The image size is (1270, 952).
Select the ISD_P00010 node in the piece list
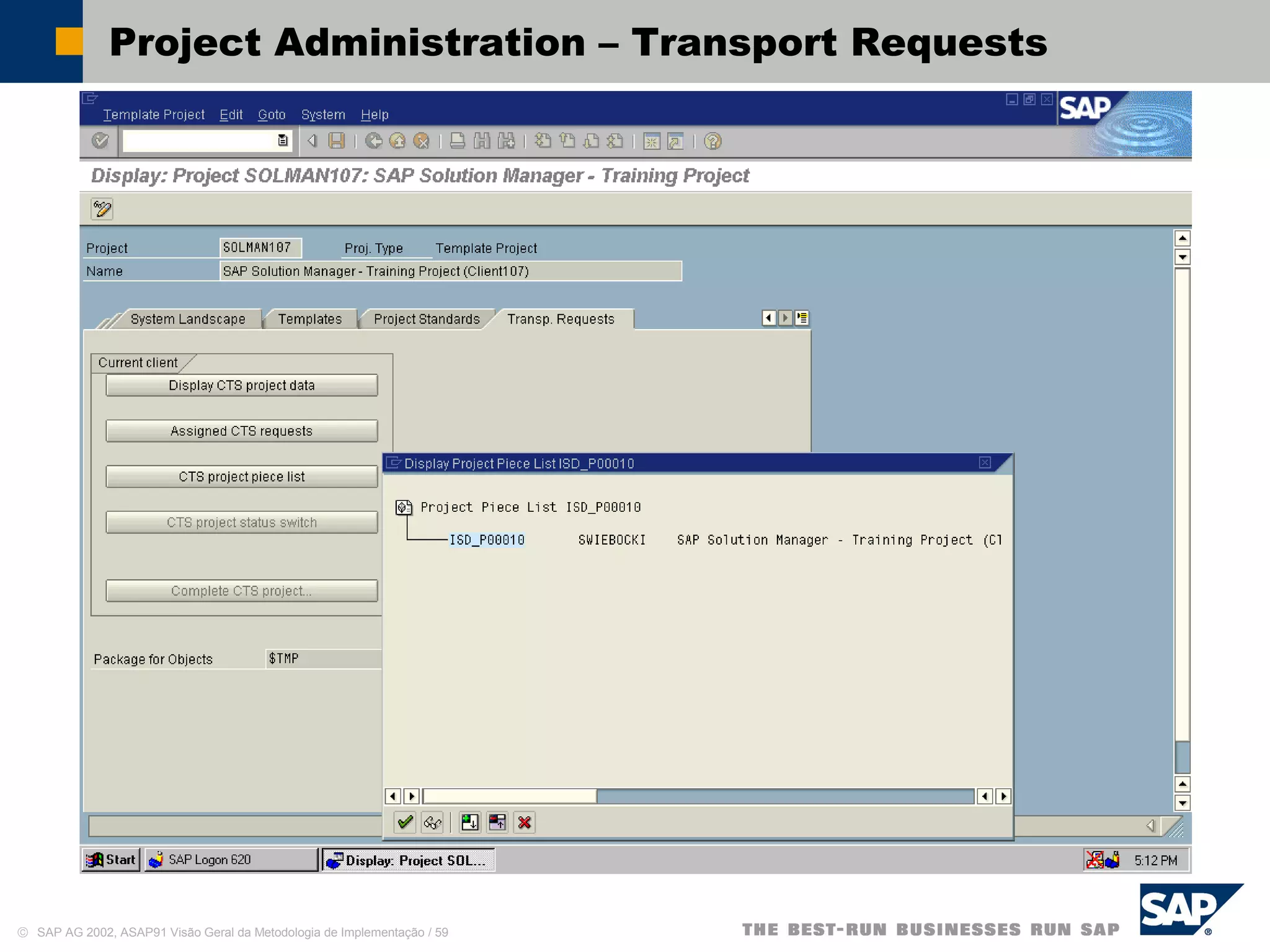(487, 540)
